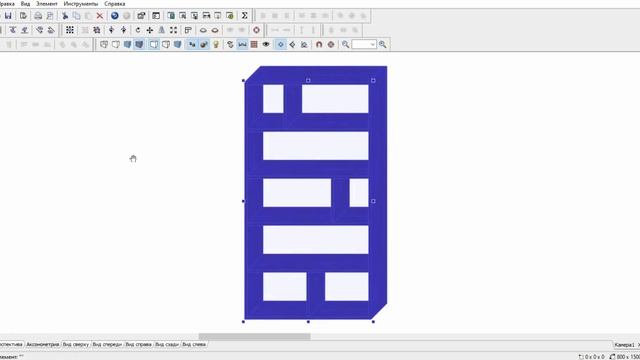Click the grid array icon
Viewport: 640px width, 360px height.
tap(70, 30)
